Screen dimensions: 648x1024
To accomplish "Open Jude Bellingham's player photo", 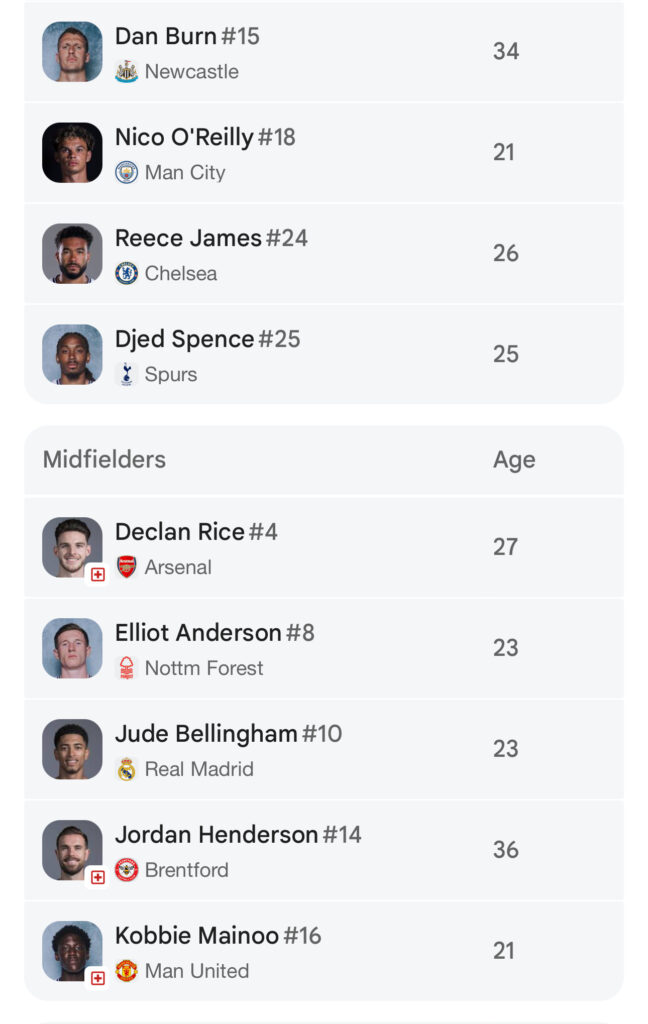I will point(73,749).
